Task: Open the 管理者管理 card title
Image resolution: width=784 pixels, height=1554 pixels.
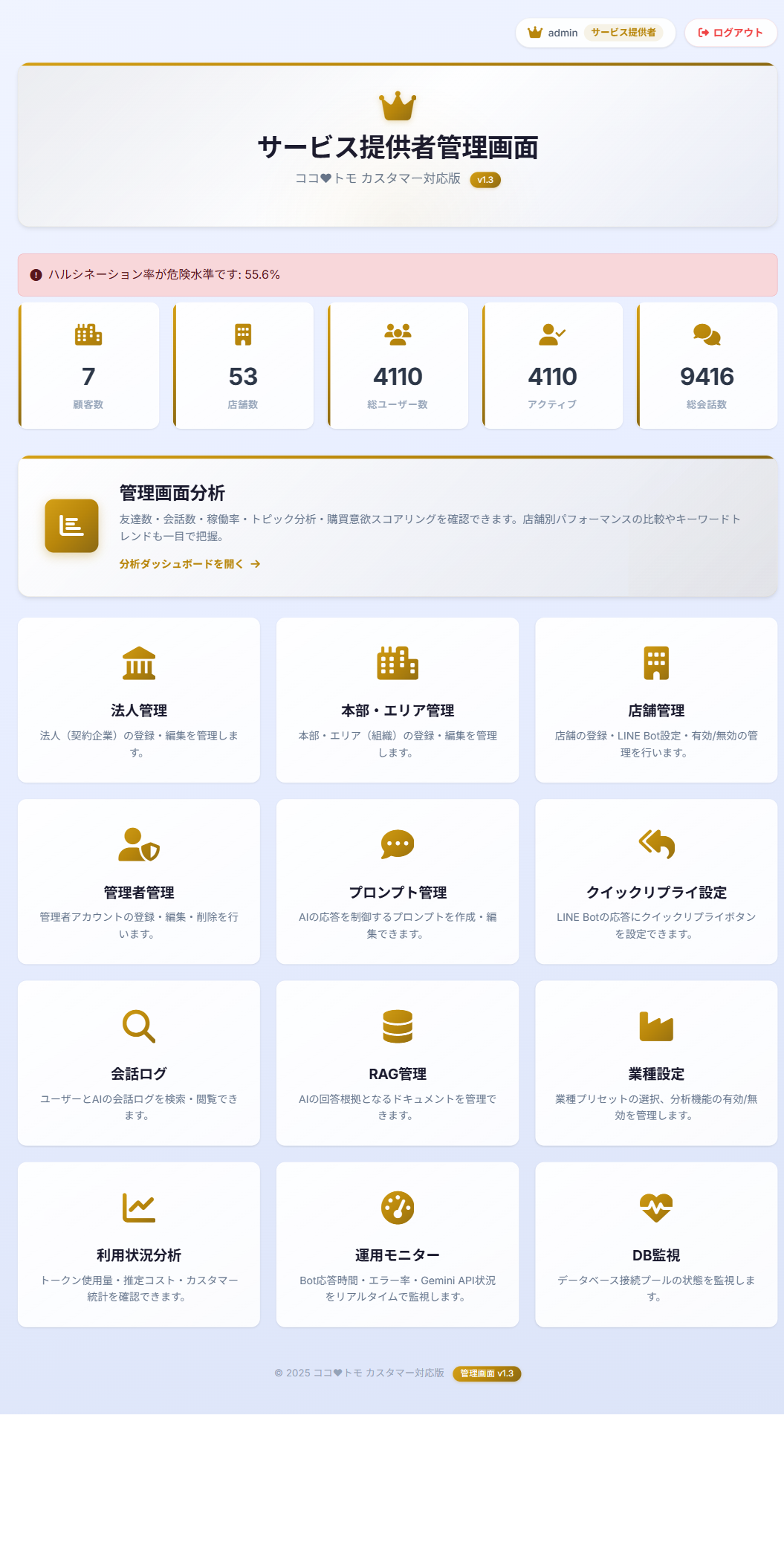Action: pos(139,893)
